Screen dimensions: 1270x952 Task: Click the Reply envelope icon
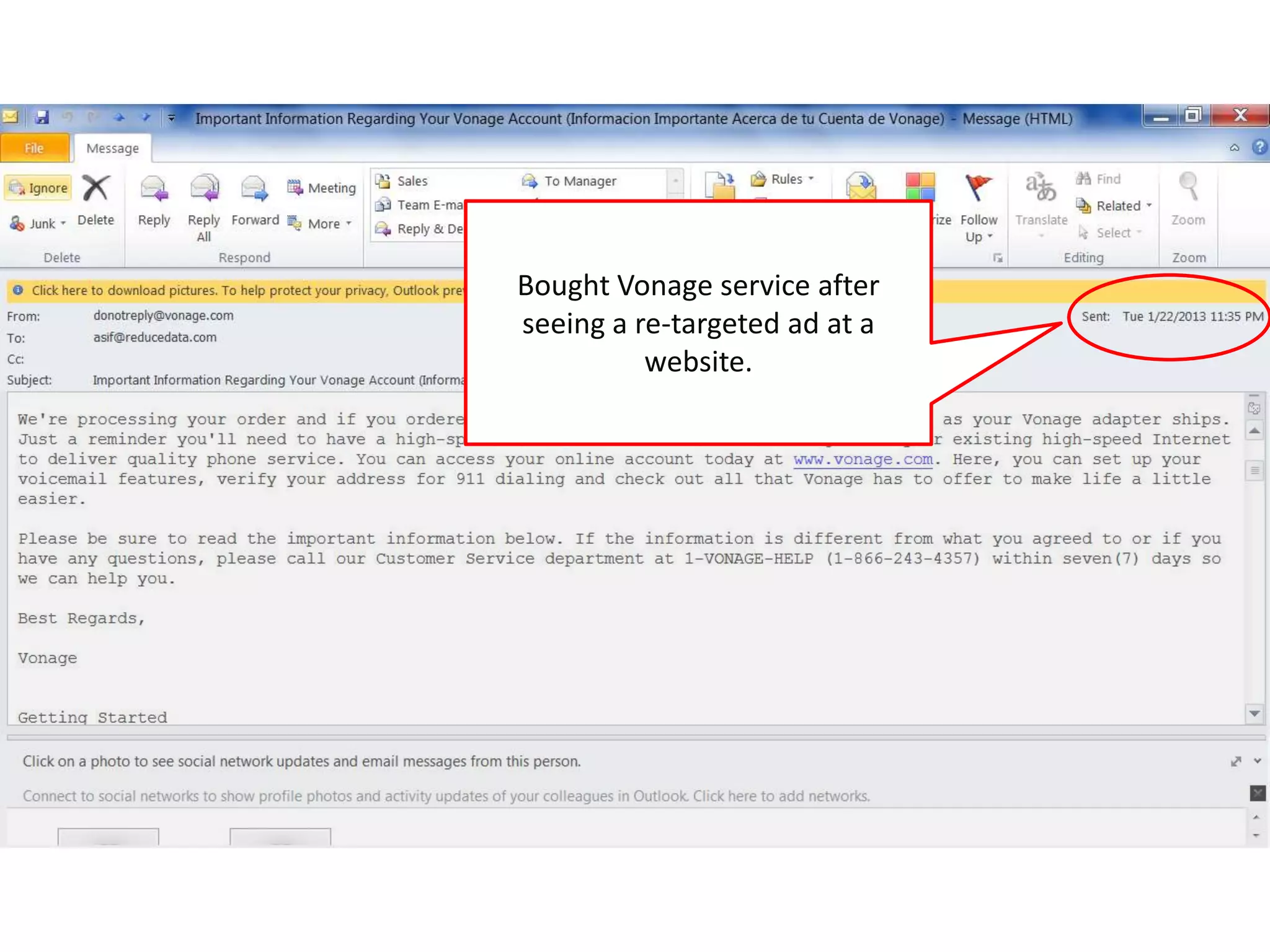coord(154,188)
